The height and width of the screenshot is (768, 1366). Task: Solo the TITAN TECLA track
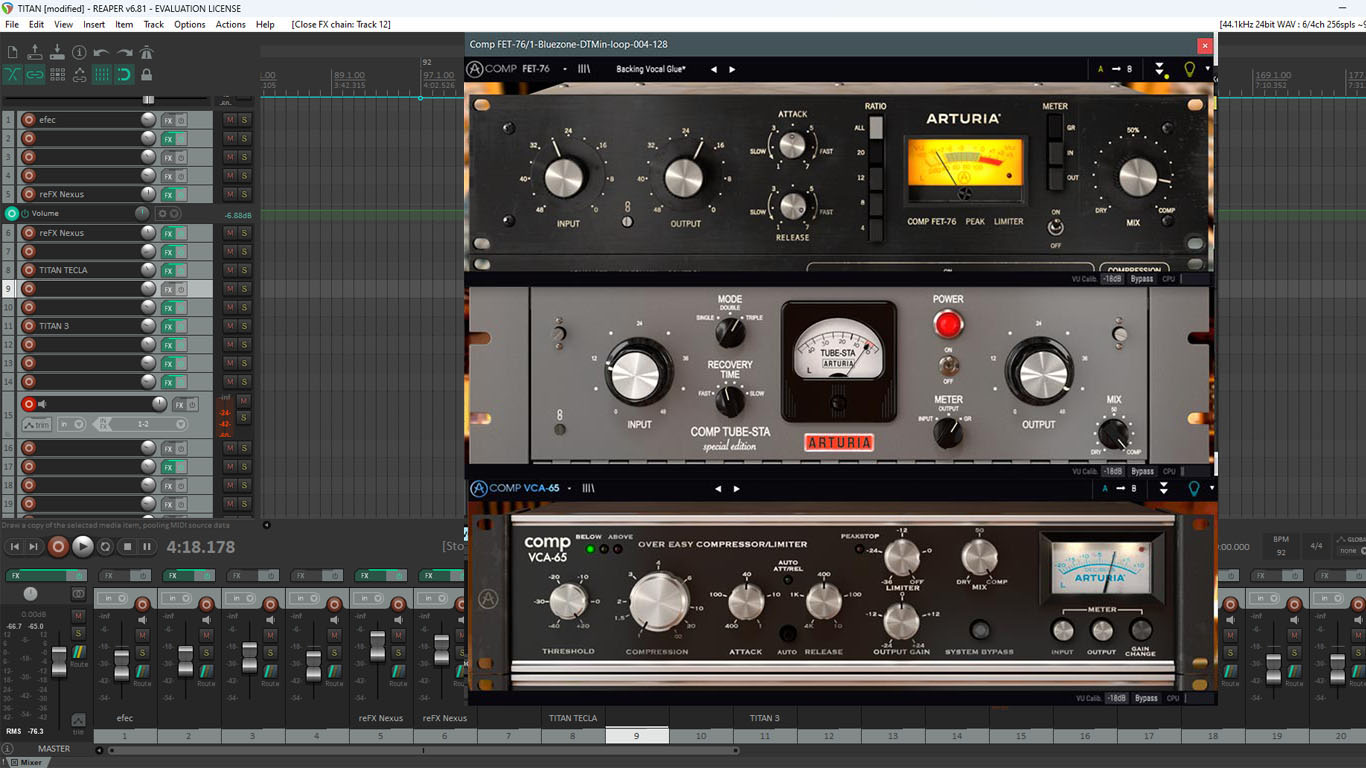pyautogui.click(x=244, y=270)
